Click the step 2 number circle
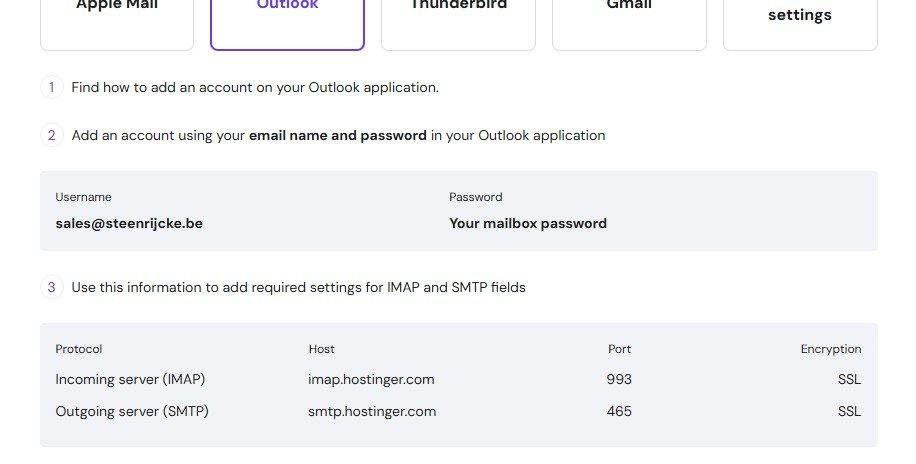Screen dimensions: 916x464 click(x=52, y=135)
